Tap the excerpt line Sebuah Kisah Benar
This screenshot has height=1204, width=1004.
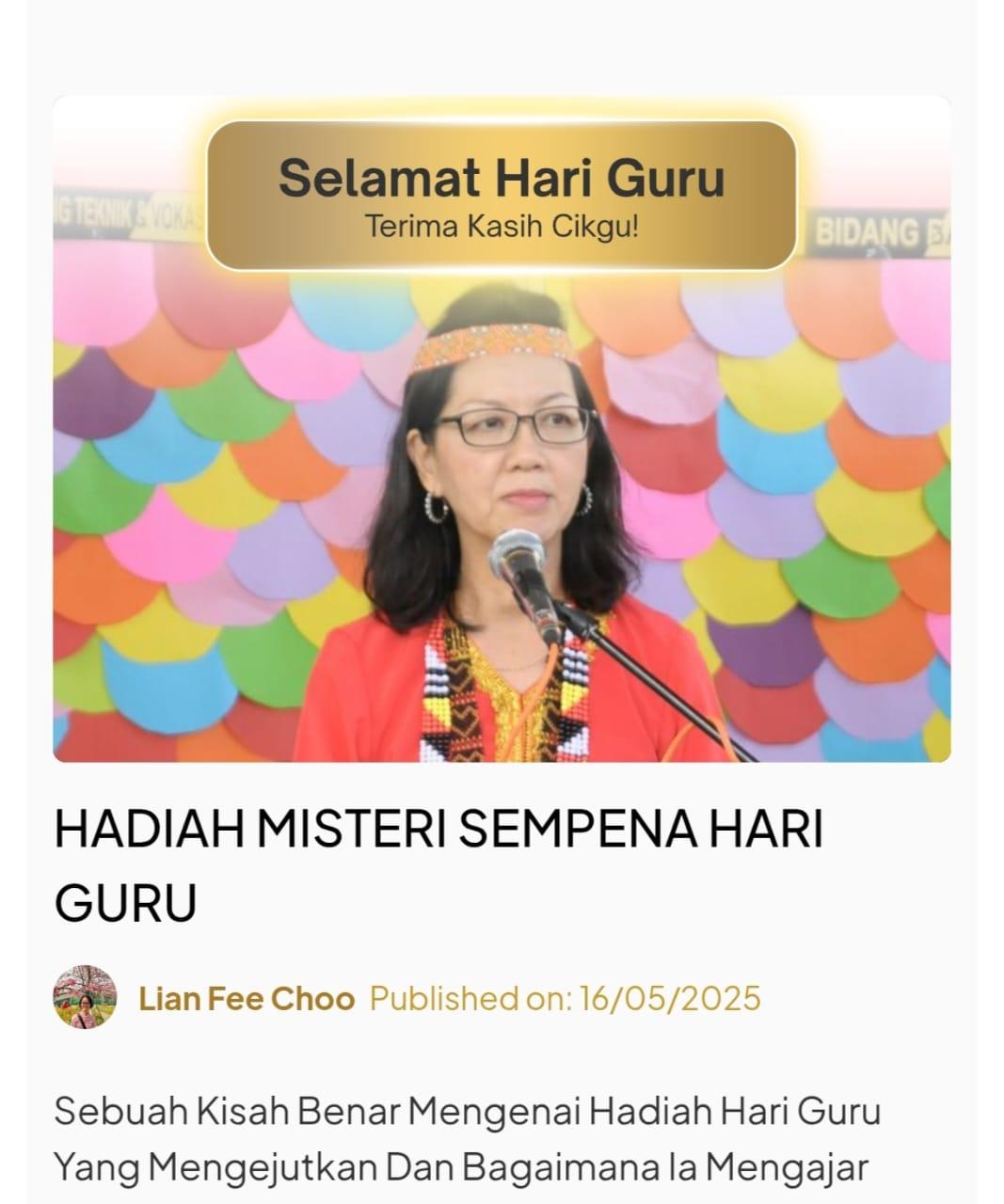click(468, 1111)
